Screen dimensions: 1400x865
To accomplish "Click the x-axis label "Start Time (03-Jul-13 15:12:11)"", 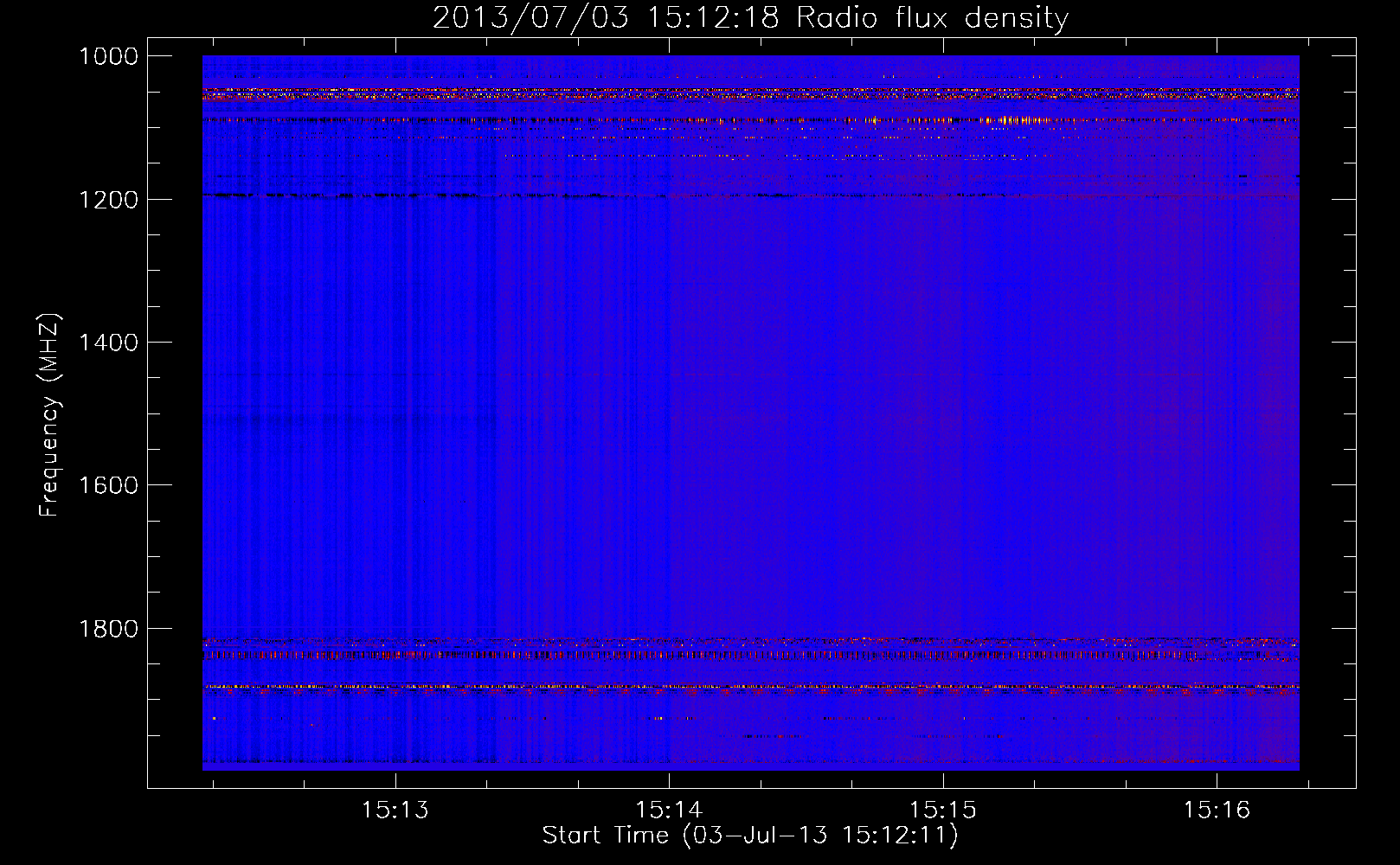I will tap(750, 836).
